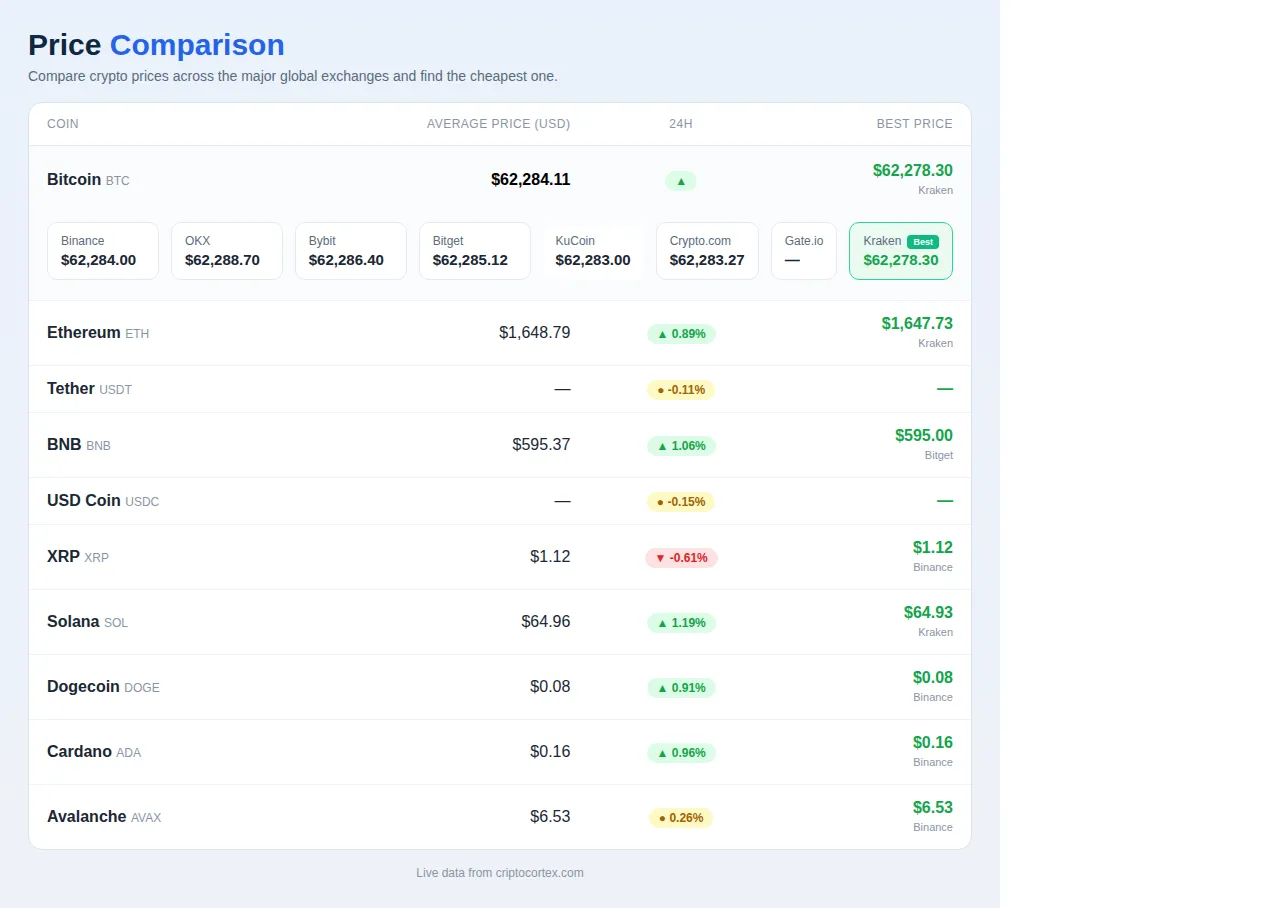Click BNB's best price $595.00
This screenshot has height=908, width=1280.
(924, 436)
